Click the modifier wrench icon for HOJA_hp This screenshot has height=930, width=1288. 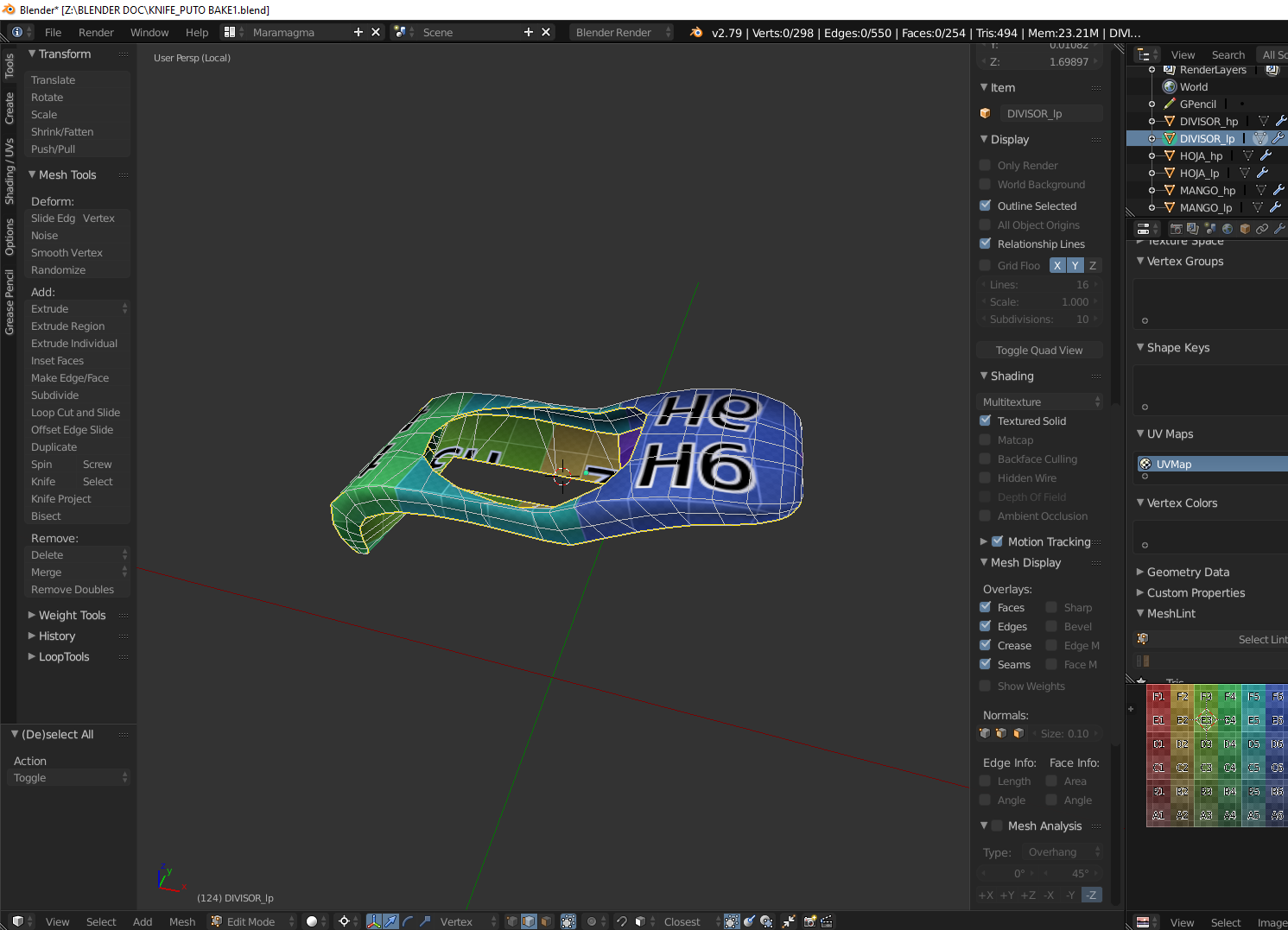click(1266, 155)
